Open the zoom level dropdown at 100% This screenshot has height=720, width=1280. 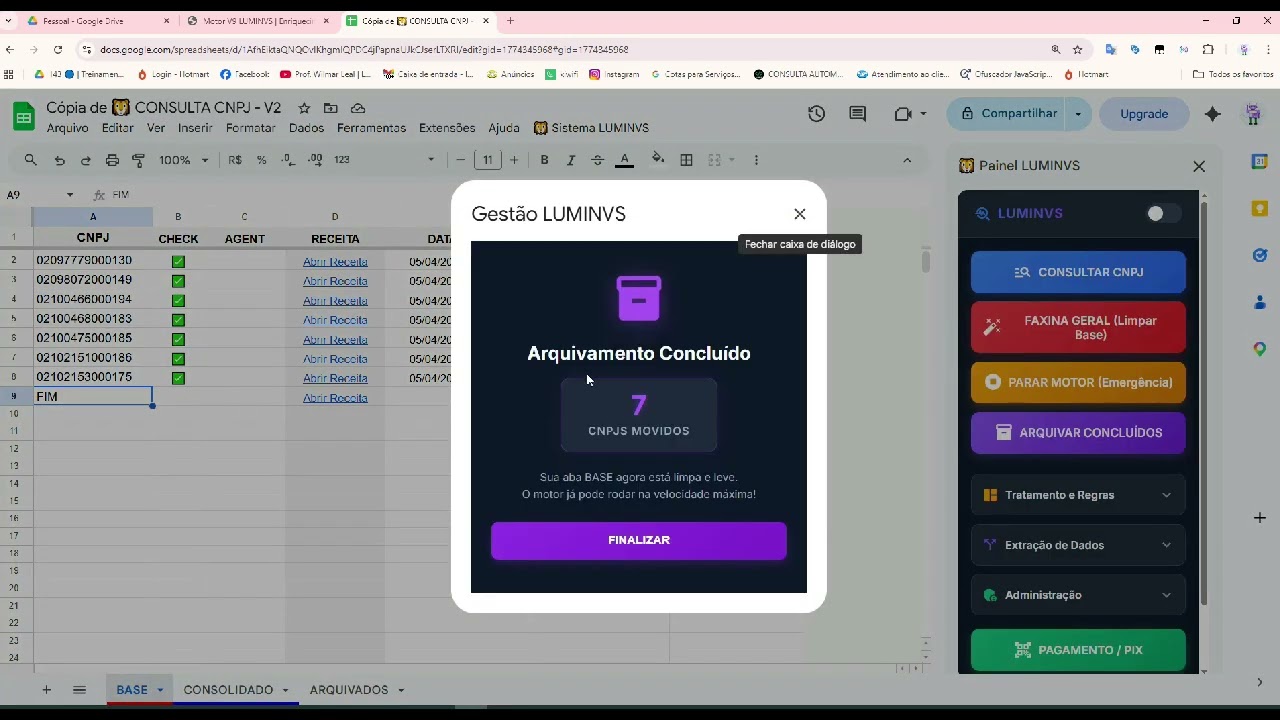click(x=183, y=160)
